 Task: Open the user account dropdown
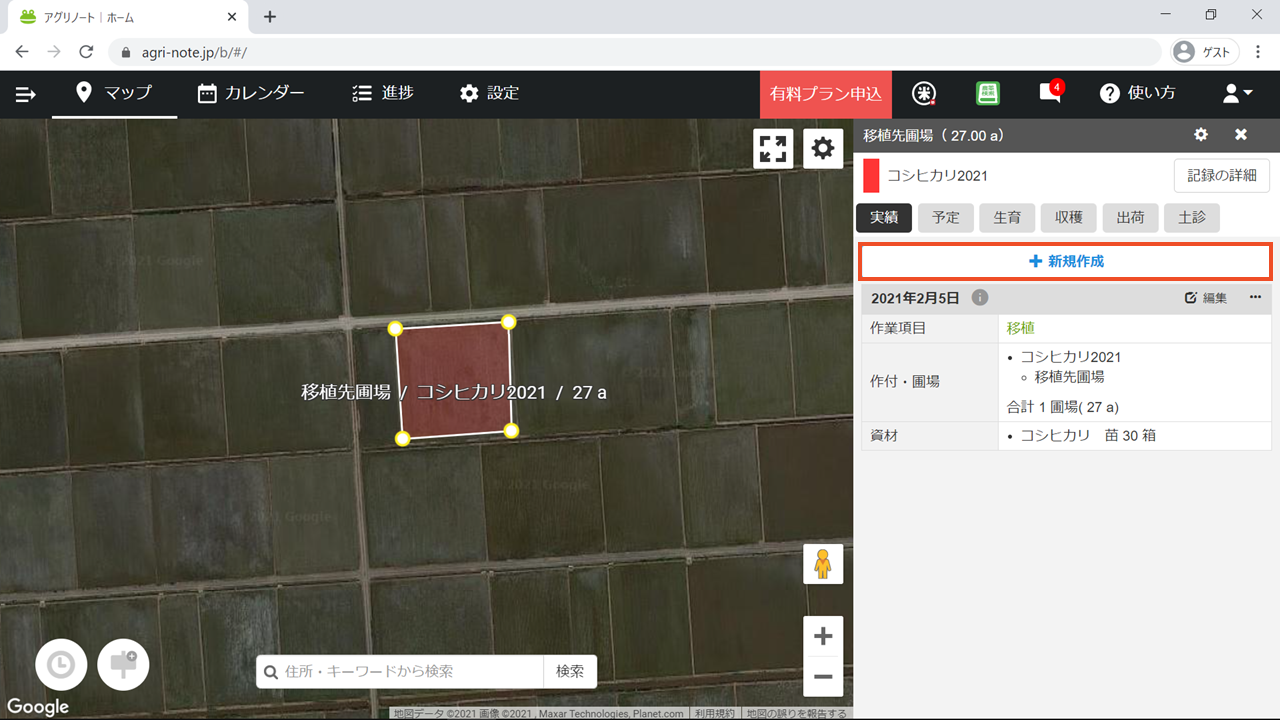click(1237, 93)
